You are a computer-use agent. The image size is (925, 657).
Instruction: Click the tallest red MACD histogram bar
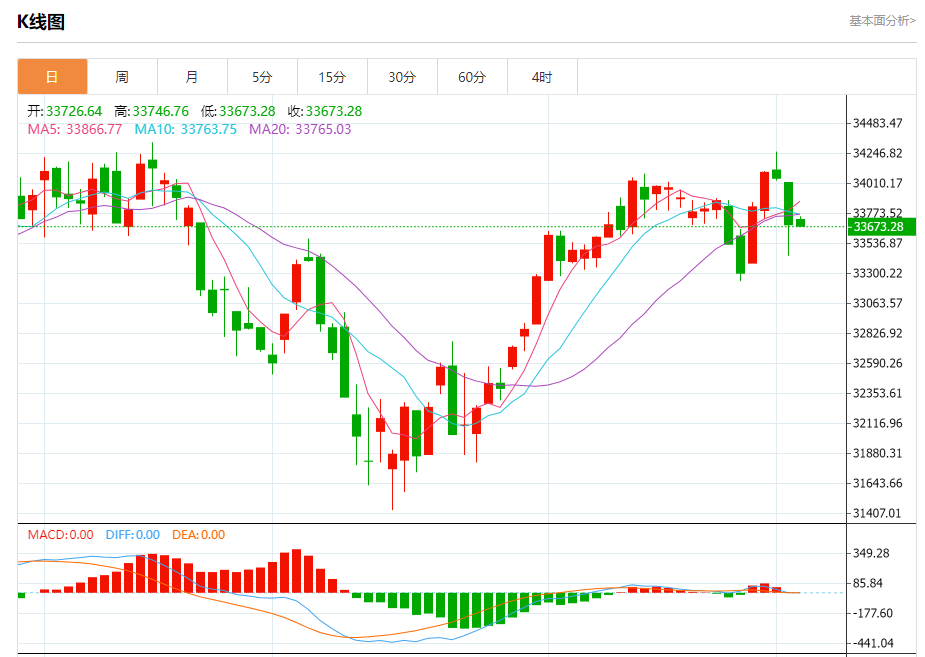[x=296, y=571]
